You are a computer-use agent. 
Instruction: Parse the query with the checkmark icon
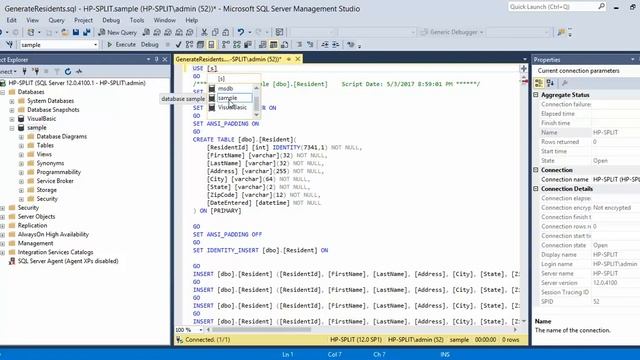(178, 44)
